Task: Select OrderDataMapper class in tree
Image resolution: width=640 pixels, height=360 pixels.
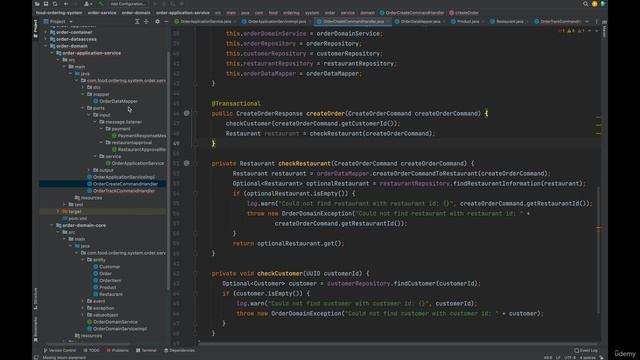Action: pyautogui.click(x=116, y=101)
